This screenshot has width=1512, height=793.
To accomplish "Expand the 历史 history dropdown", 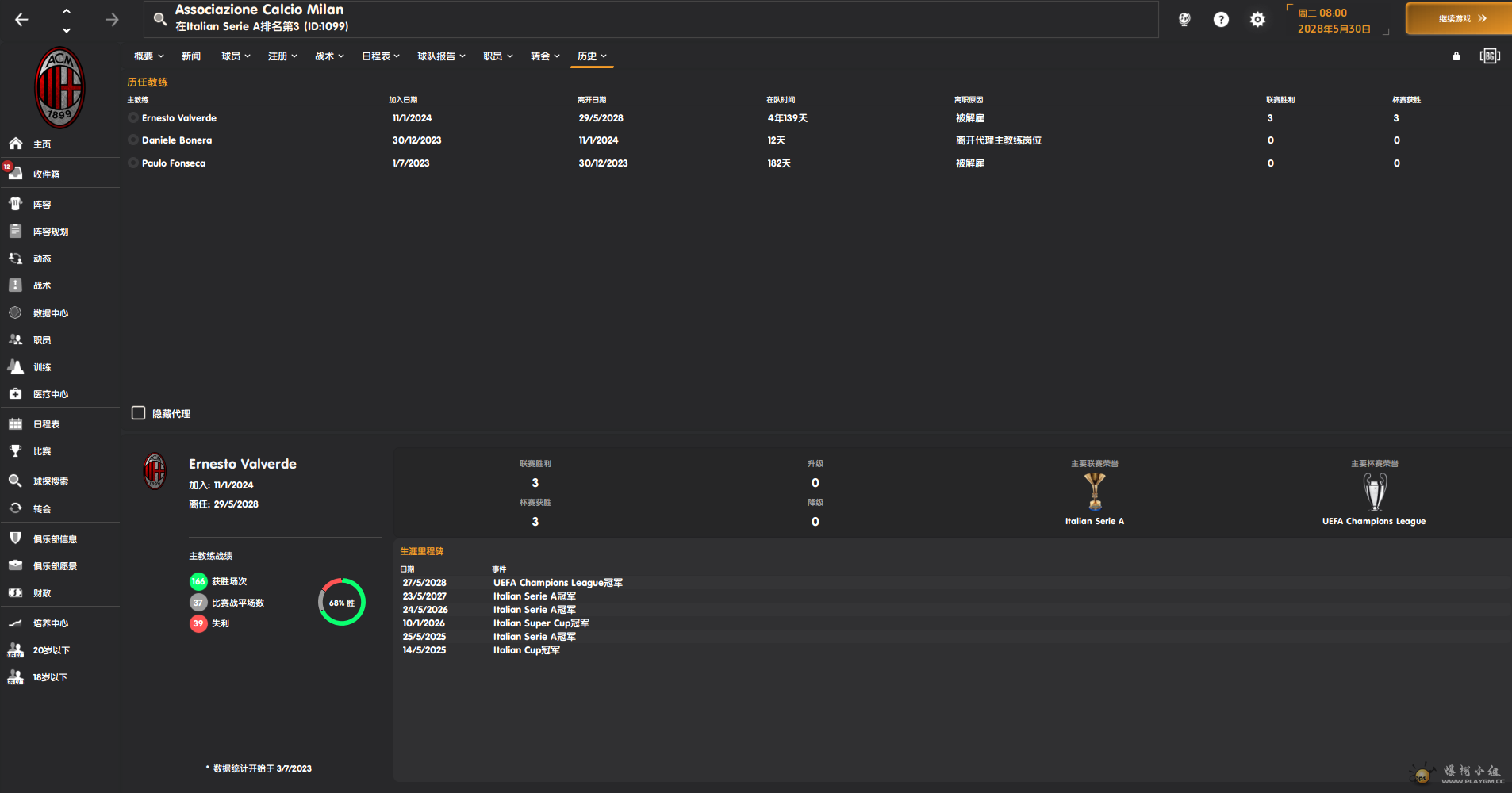I will [x=592, y=56].
